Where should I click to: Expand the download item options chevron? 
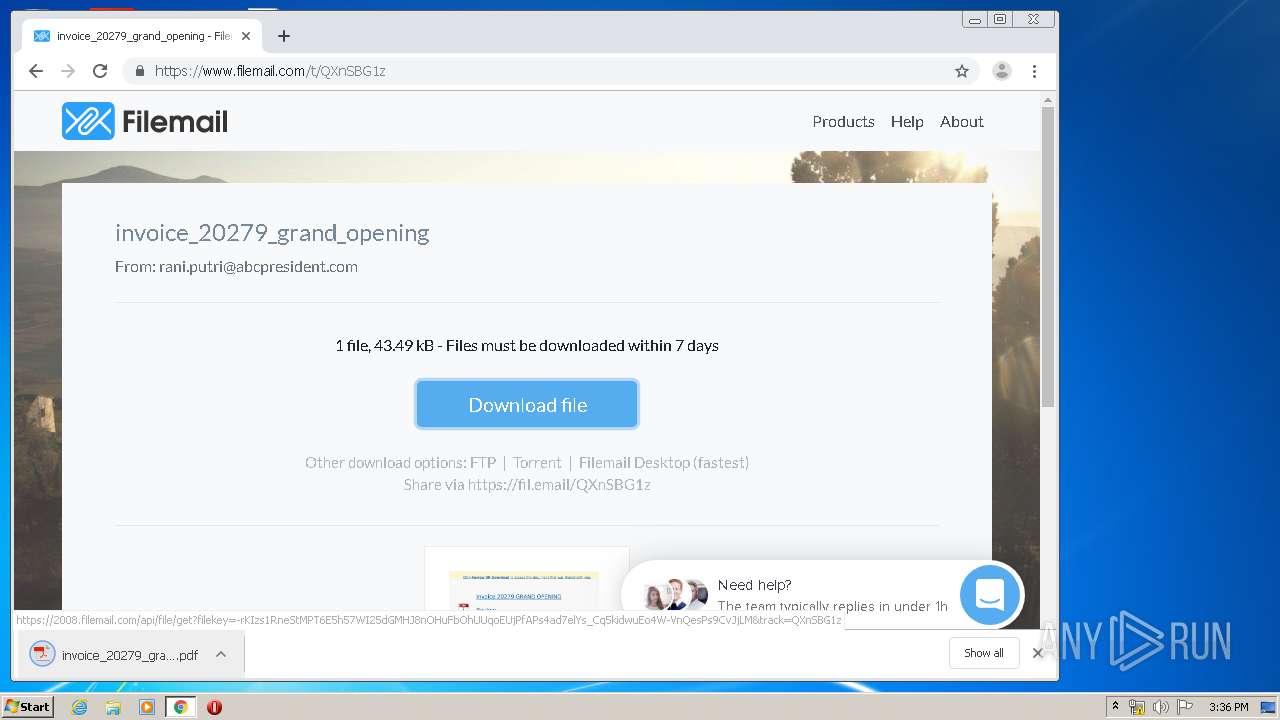tap(221, 655)
